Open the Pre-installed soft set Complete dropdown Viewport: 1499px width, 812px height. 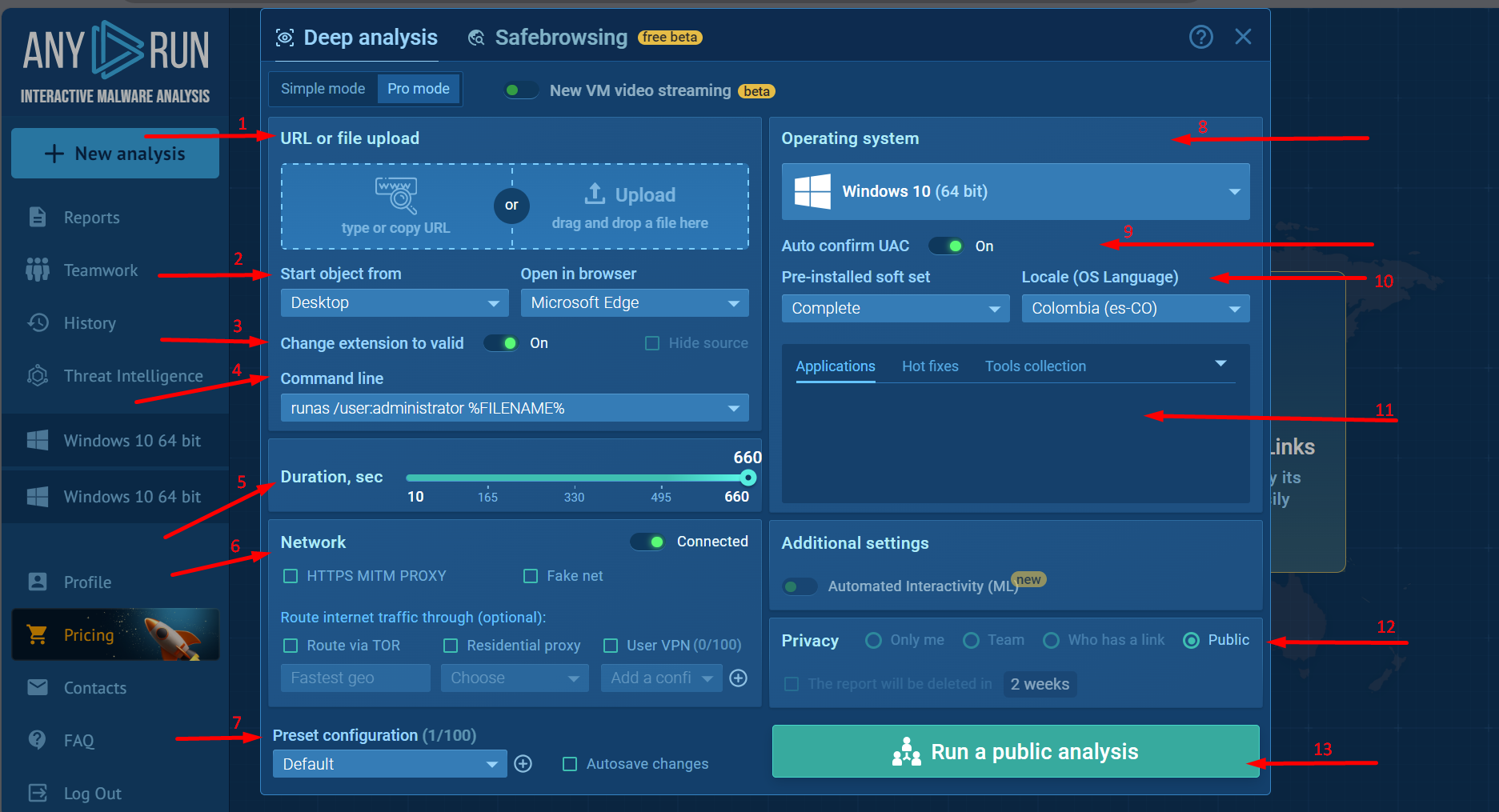tap(896, 309)
